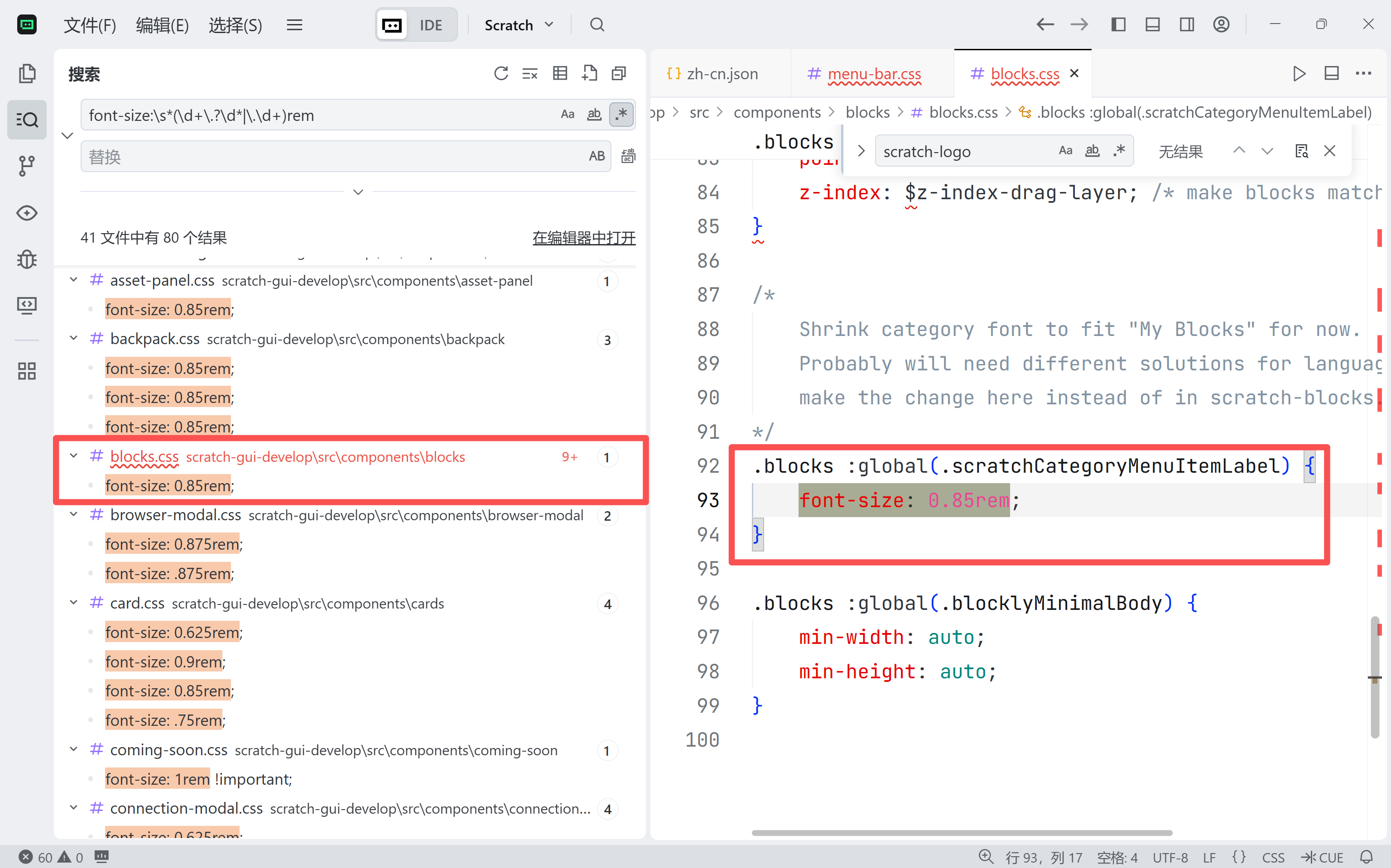Open the 编辑(E) menu
The width and height of the screenshot is (1391, 868).
[162, 25]
